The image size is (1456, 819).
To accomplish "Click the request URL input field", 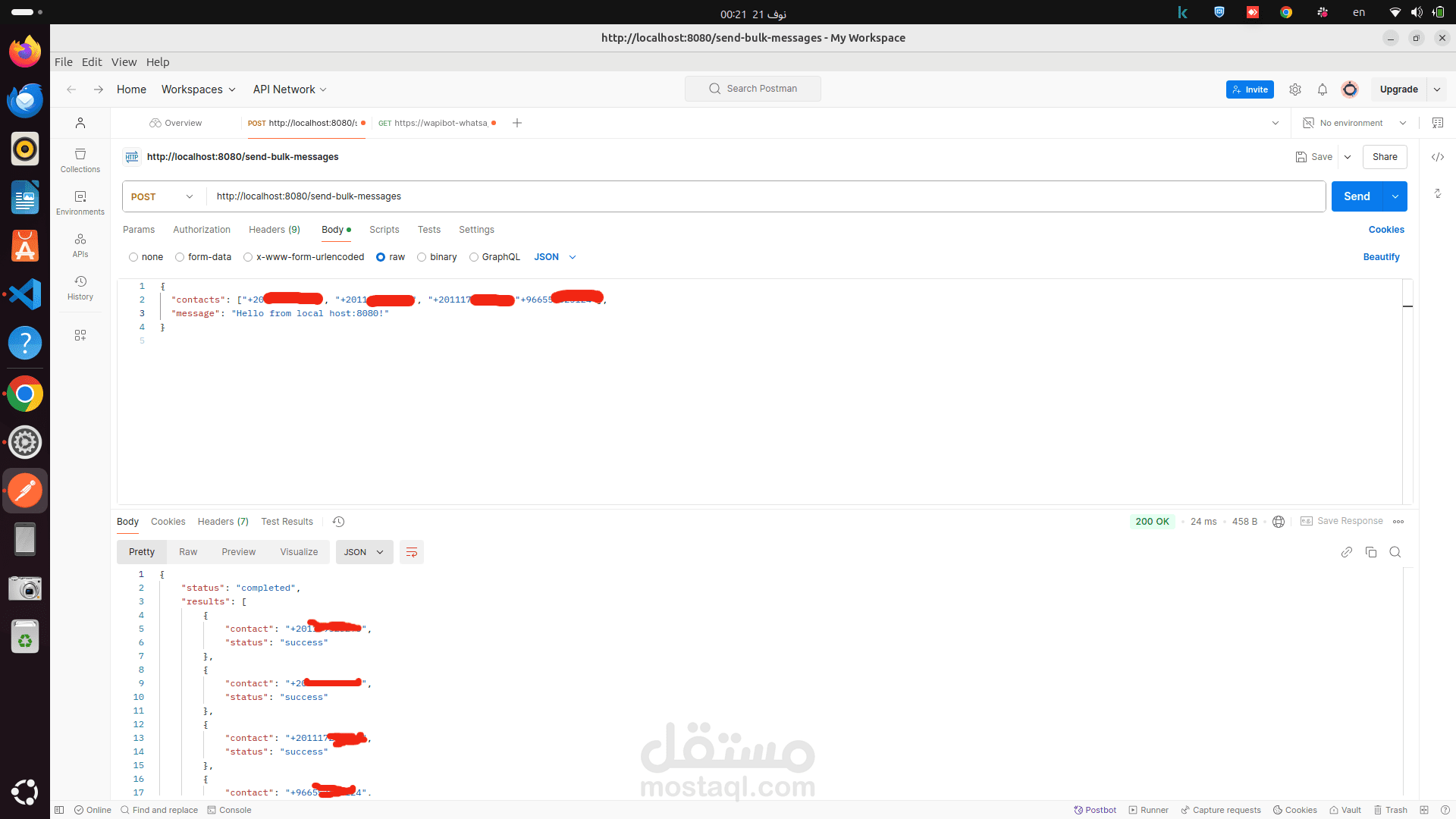I will point(758,196).
